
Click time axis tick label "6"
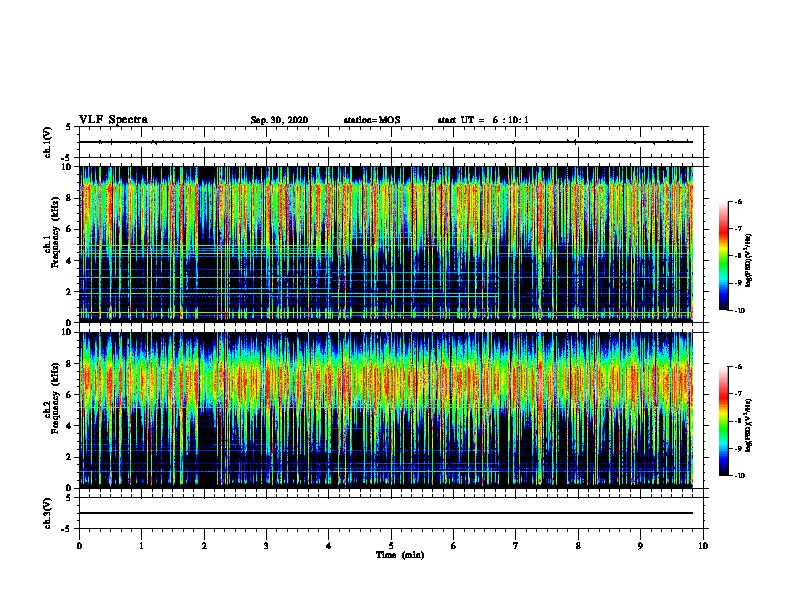coord(454,546)
